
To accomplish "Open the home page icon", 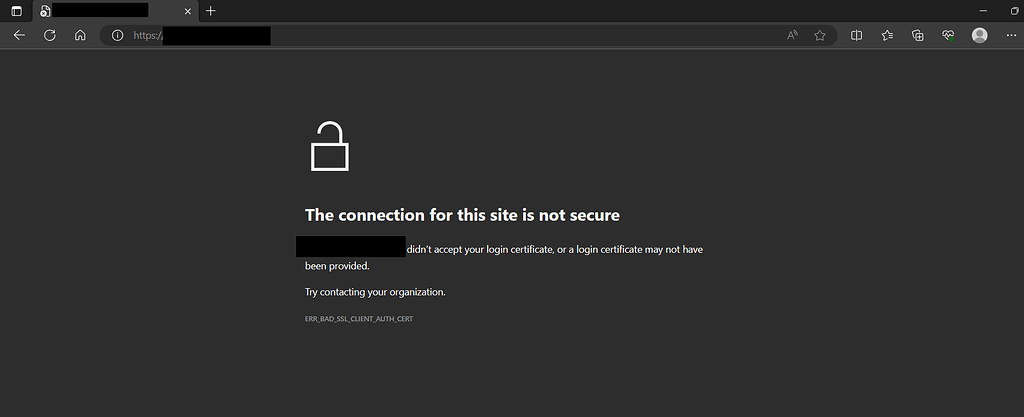I will [80, 35].
